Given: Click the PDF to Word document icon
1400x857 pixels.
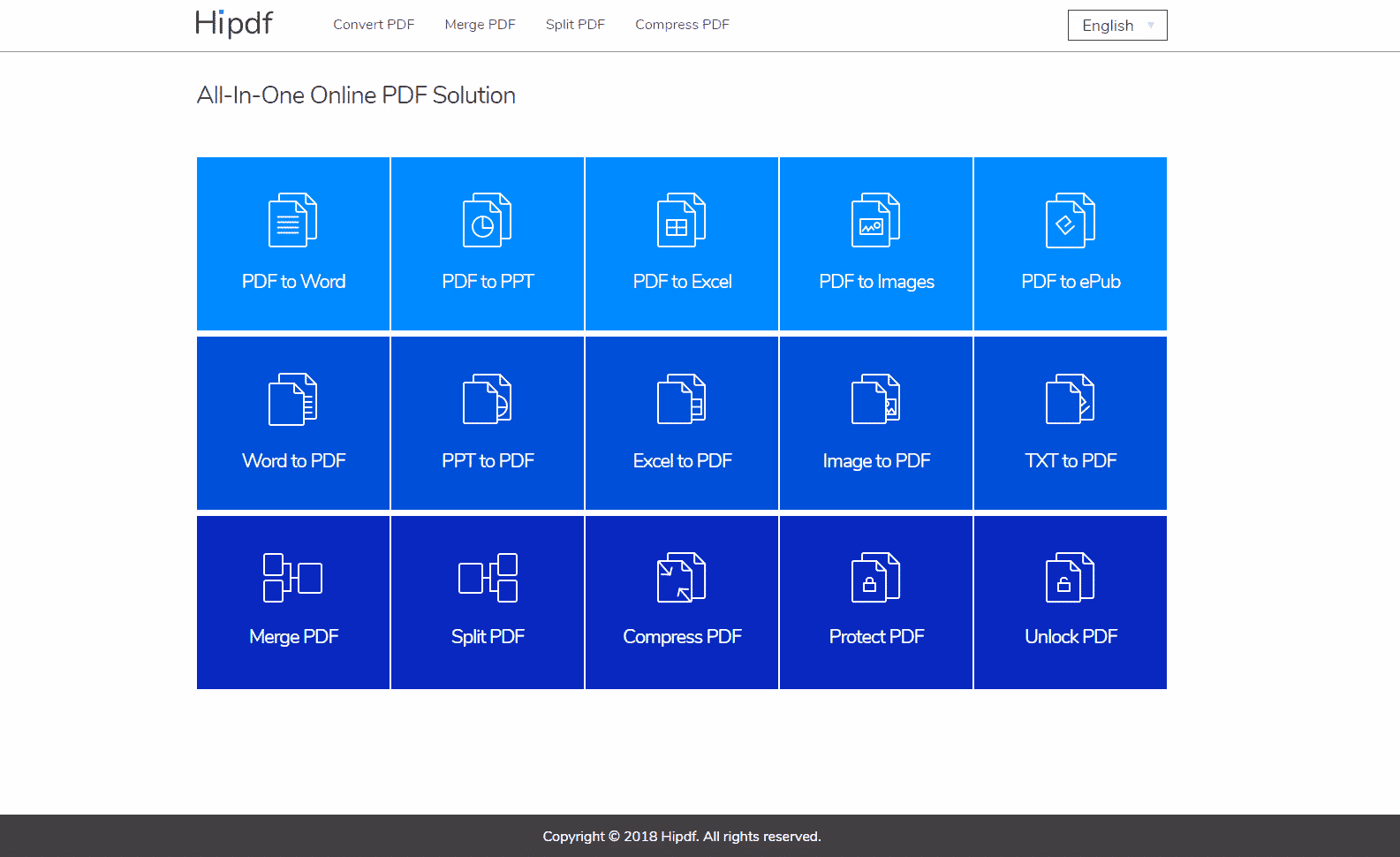Looking at the screenshot, I should tap(292, 220).
